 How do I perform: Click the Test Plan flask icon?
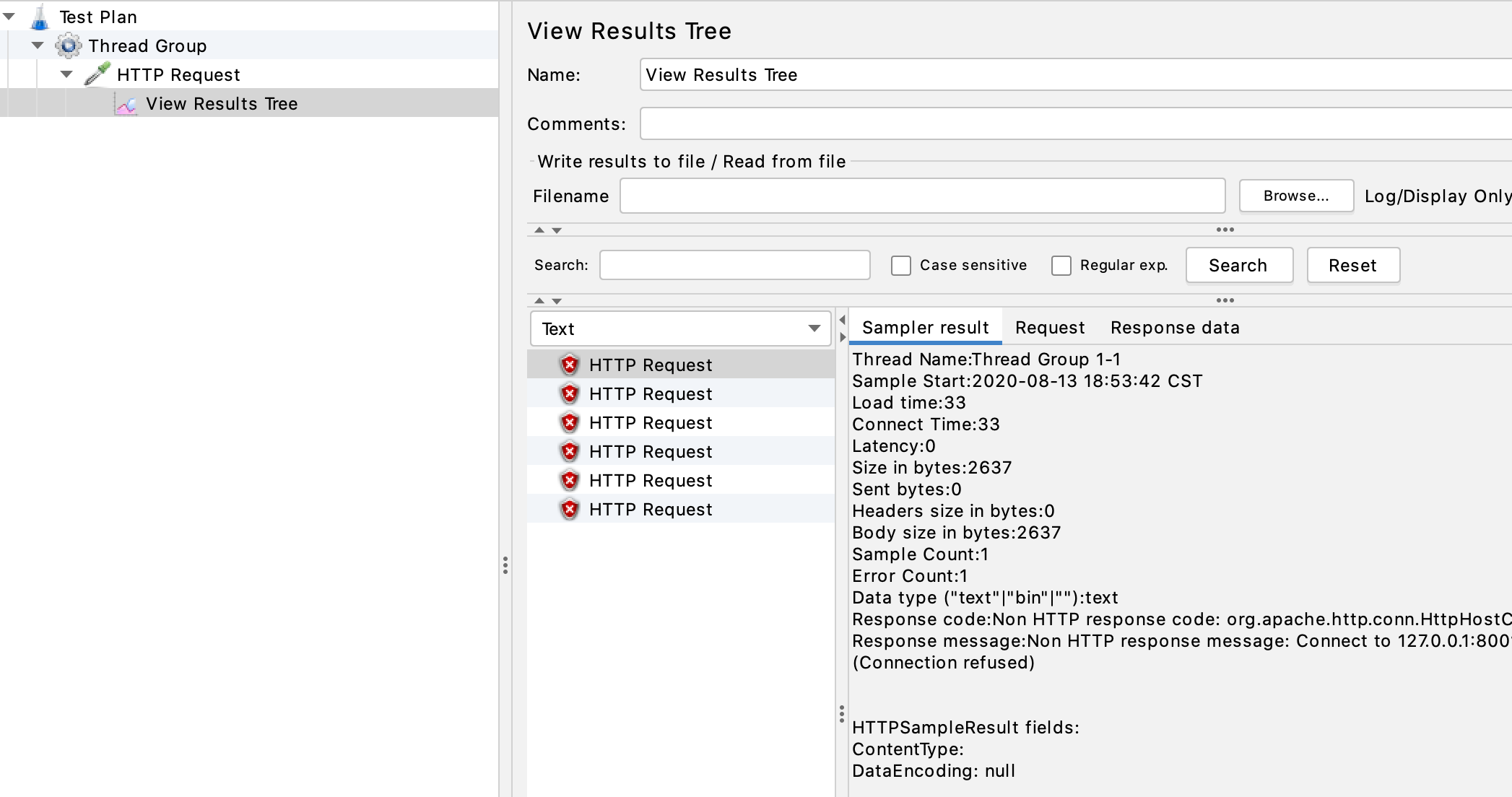pos(40,17)
